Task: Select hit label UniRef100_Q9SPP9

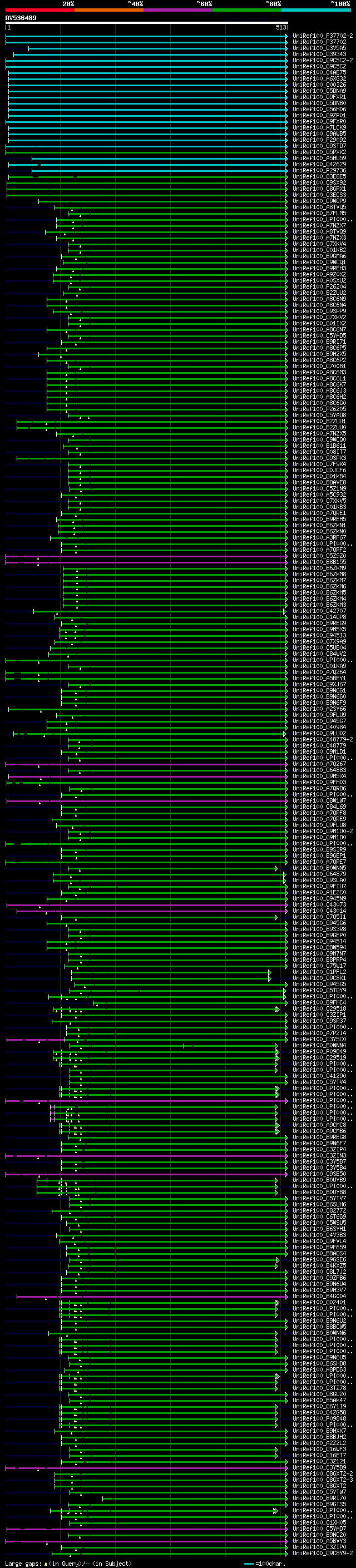Action: point(319,311)
